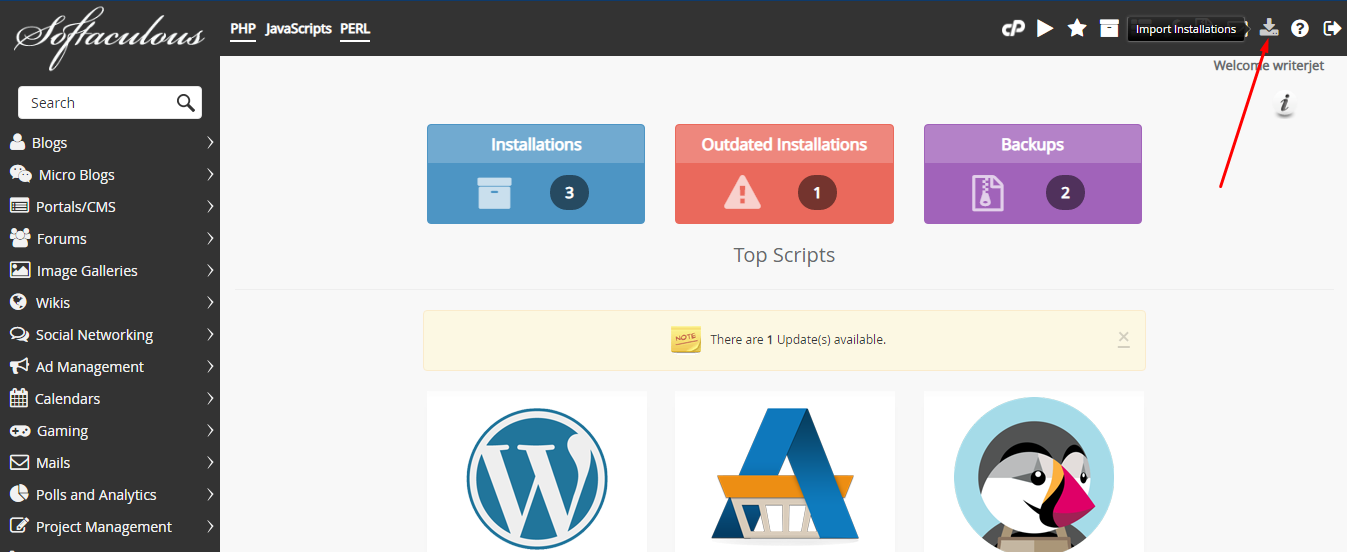Click the 'Top Scripts' heading
Viewport: 1347px width, 552px height.
coord(784,255)
